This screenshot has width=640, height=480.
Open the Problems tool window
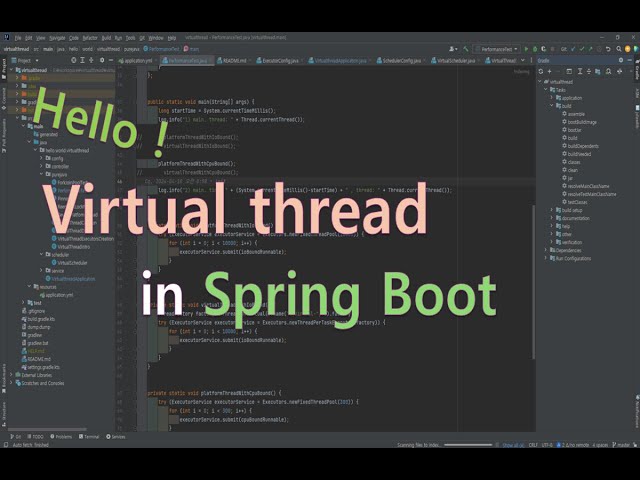click(x=61, y=437)
